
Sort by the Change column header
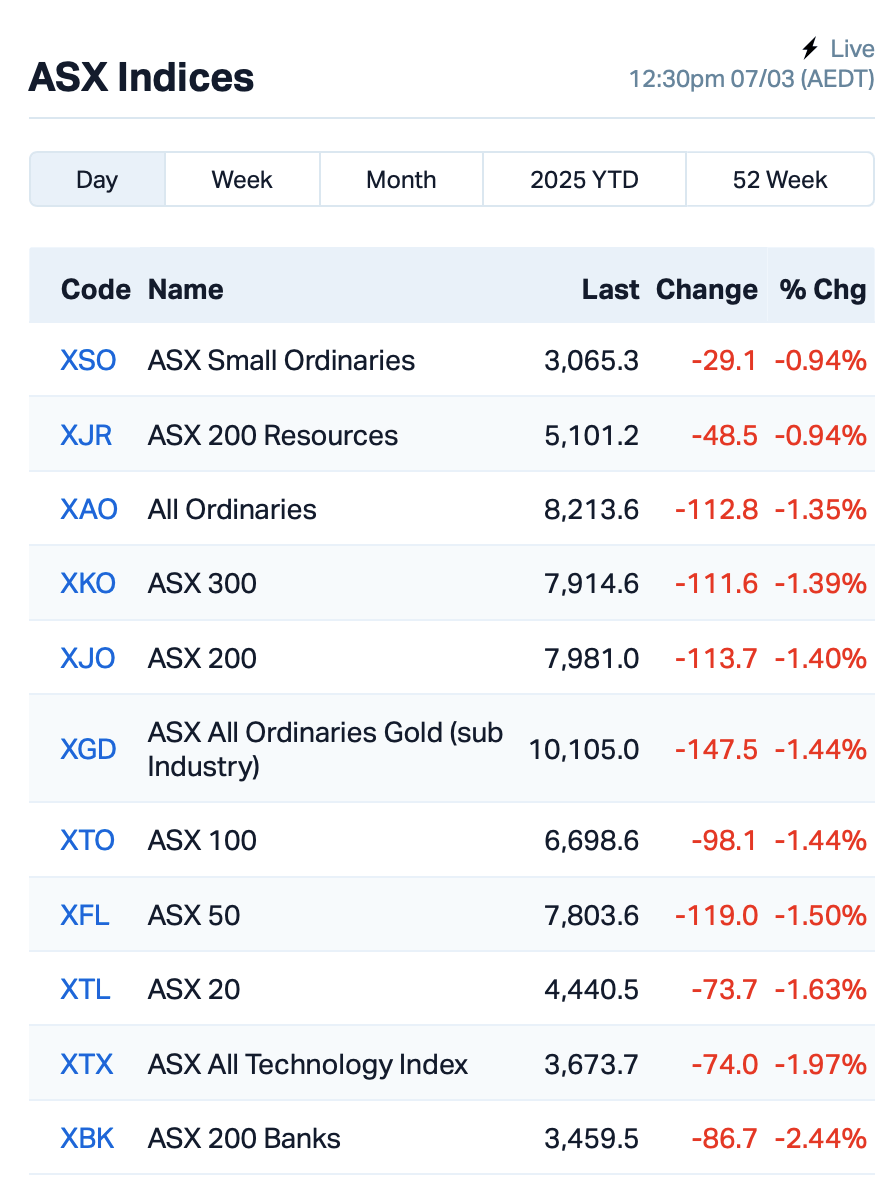707,290
